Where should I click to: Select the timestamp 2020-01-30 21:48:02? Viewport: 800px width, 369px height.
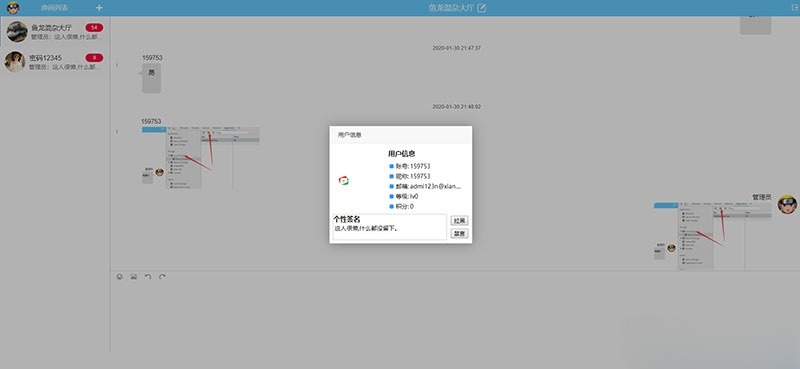(x=457, y=107)
